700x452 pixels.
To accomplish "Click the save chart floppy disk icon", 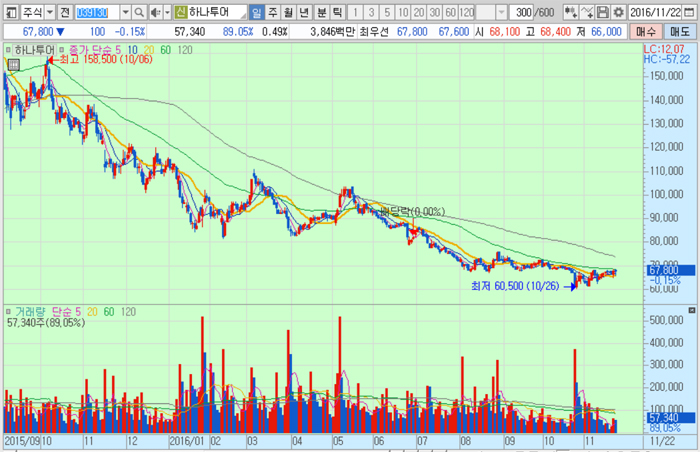I will click(603, 12).
